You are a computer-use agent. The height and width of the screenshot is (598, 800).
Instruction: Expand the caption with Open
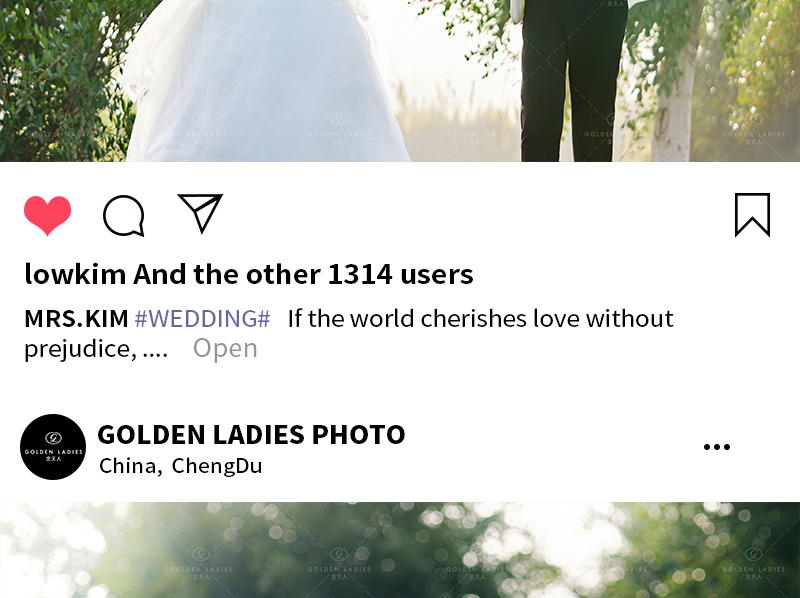point(225,348)
